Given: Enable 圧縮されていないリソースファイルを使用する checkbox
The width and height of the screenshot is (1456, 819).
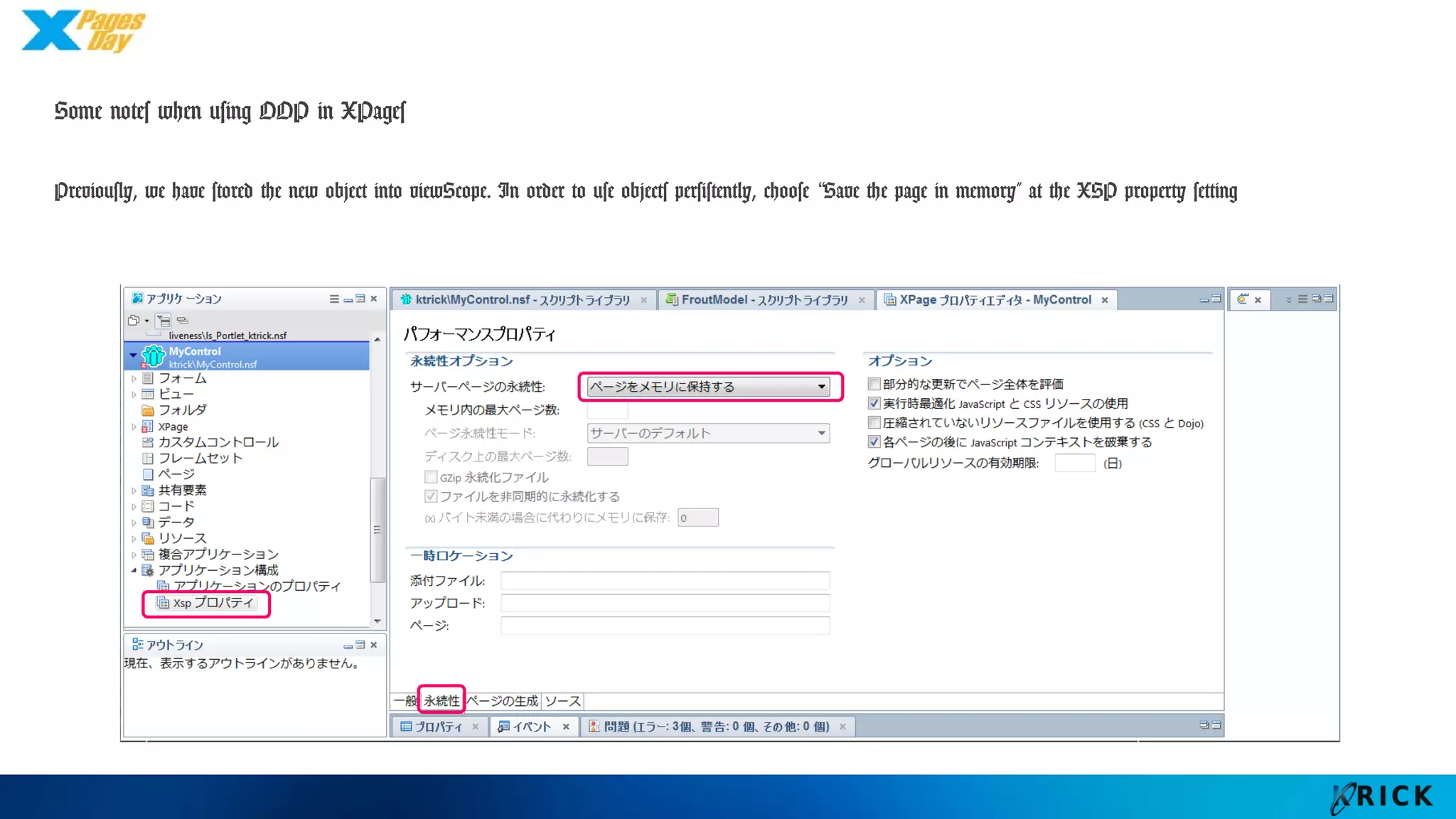Looking at the screenshot, I should click(x=874, y=422).
